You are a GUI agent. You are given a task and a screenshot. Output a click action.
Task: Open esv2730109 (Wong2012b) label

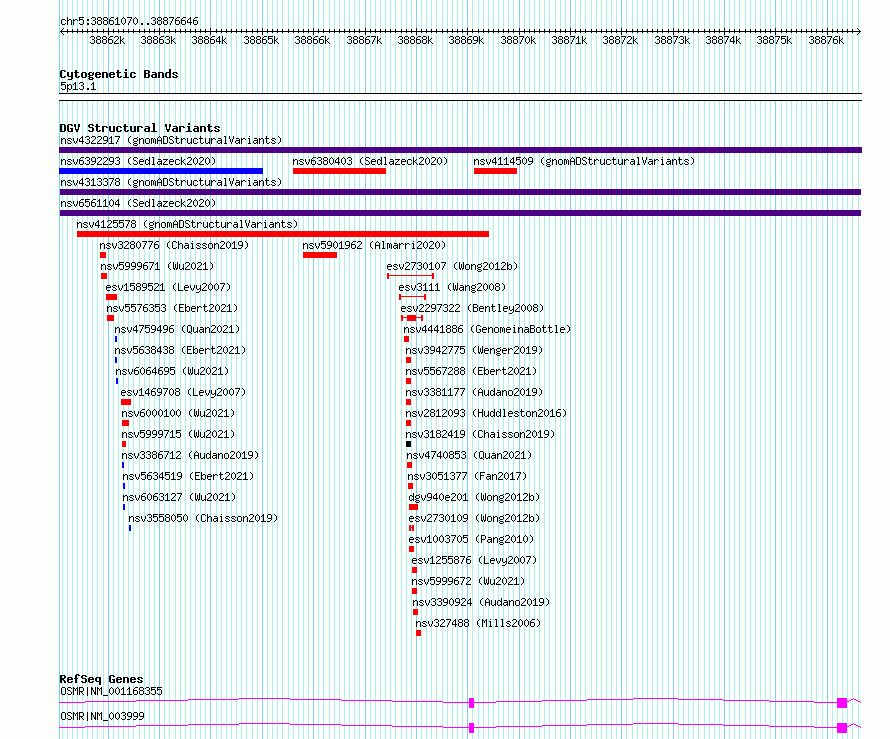474,518
